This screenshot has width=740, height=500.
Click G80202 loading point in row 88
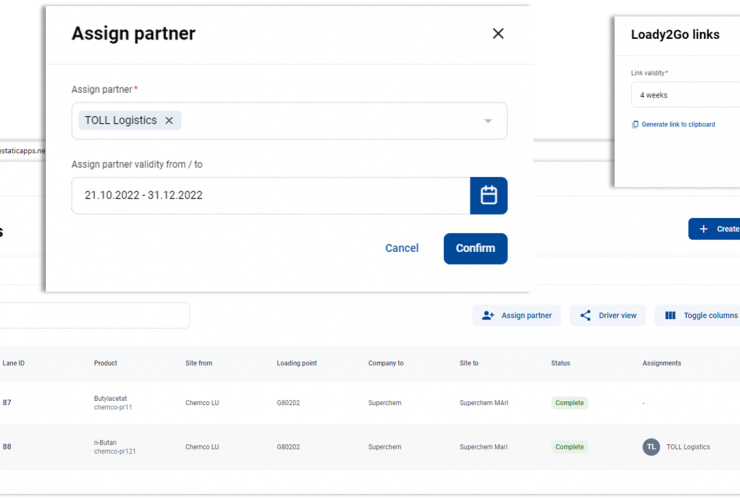(x=288, y=447)
